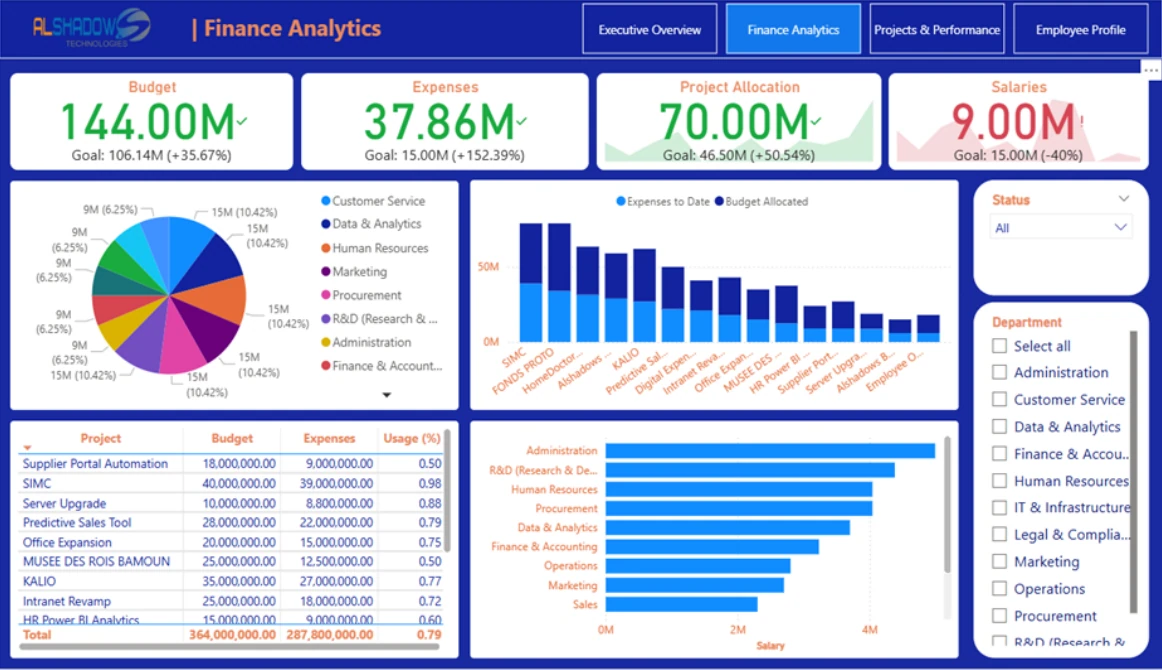Expand the Status slicer header chevron
Screen dimensions: 1162x670
[x=1123, y=199]
